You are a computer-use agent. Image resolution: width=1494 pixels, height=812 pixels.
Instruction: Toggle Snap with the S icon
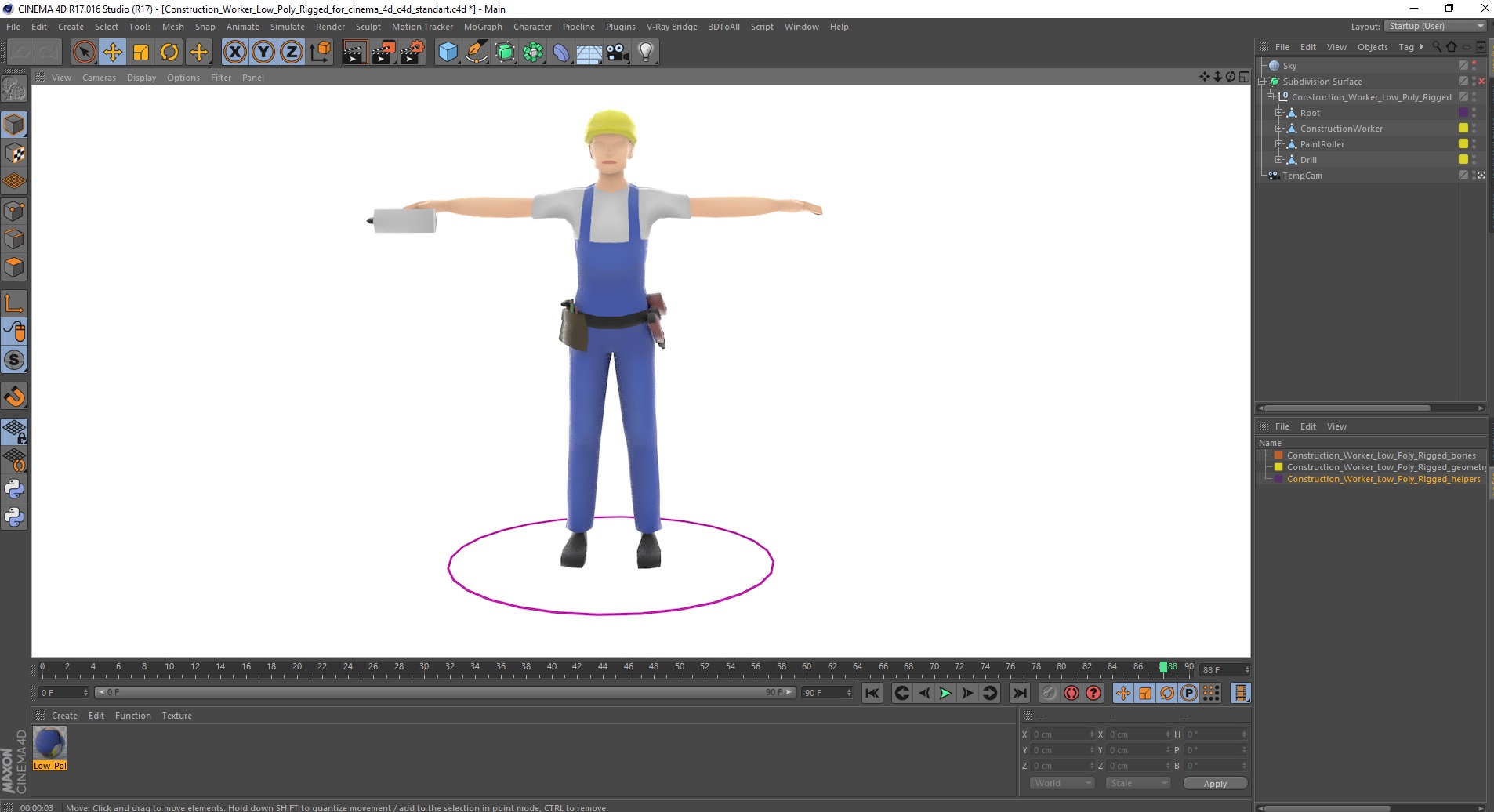14,361
